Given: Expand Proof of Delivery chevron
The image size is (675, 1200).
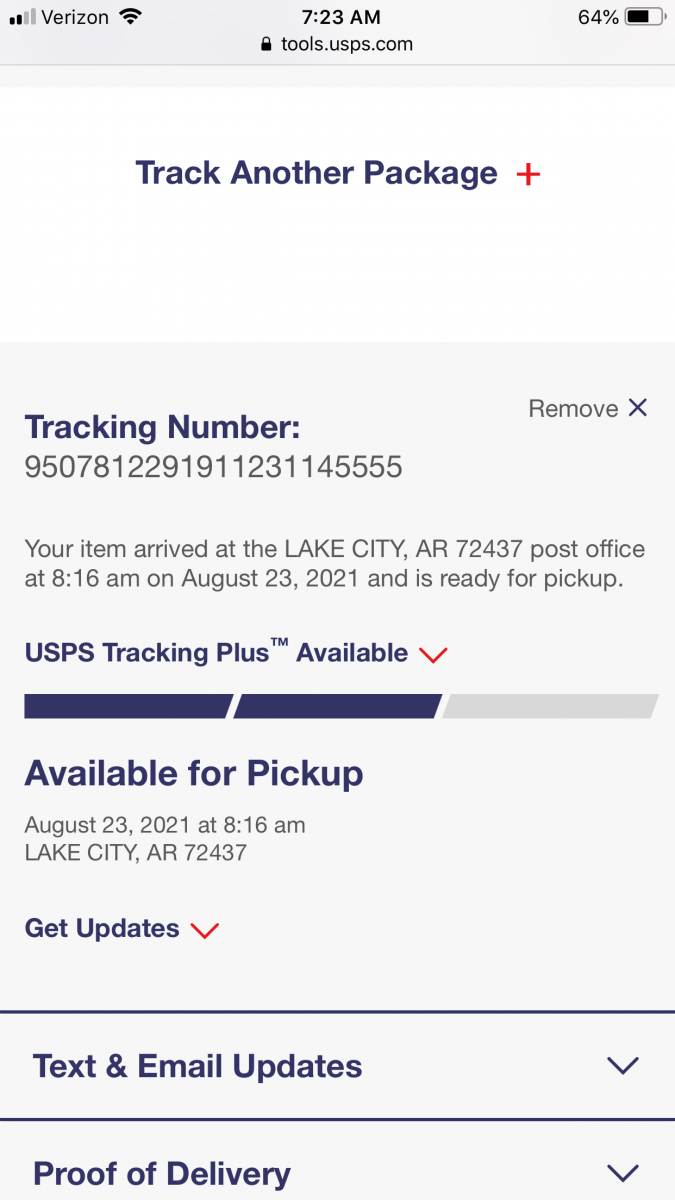Looking at the screenshot, I should point(622,1172).
